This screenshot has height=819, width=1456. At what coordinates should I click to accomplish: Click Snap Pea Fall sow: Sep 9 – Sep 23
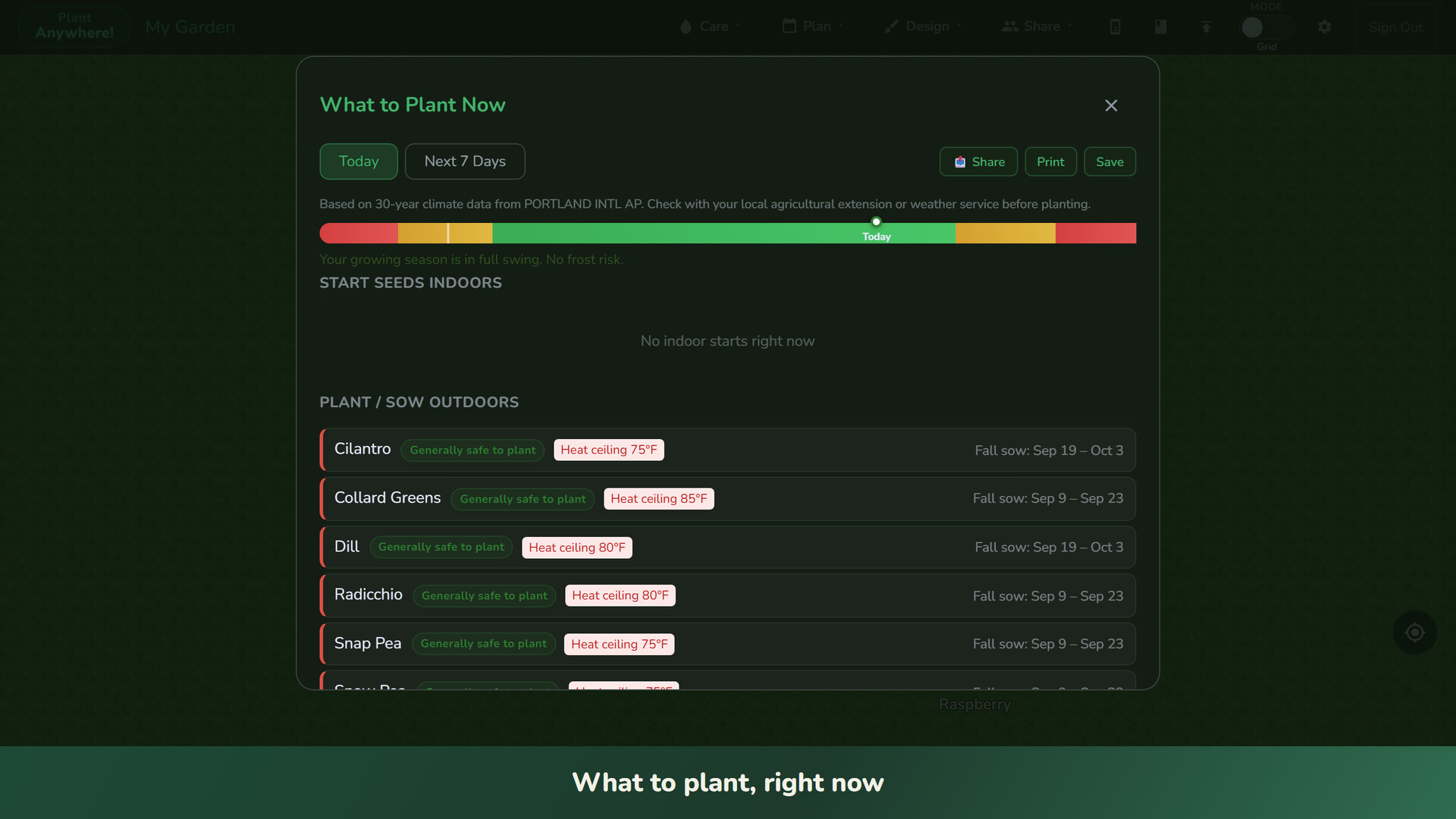[x=1048, y=644]
